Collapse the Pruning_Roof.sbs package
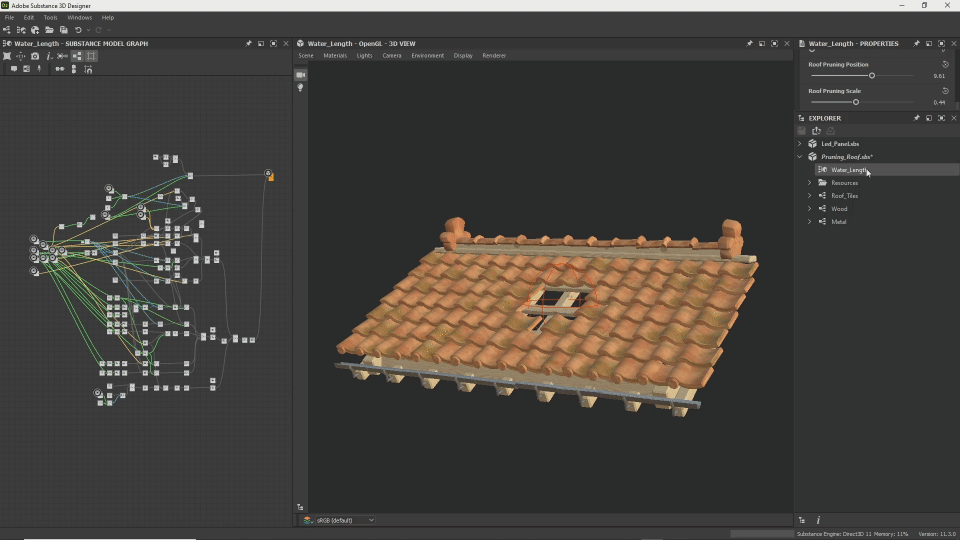Viewport: 960px width, 540px height. pyautogui.click(x=800, y=157)
